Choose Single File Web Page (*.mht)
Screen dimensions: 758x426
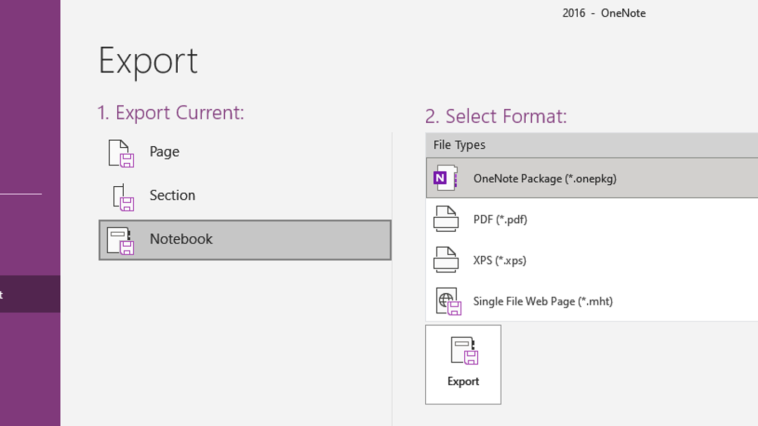(592, 301)
